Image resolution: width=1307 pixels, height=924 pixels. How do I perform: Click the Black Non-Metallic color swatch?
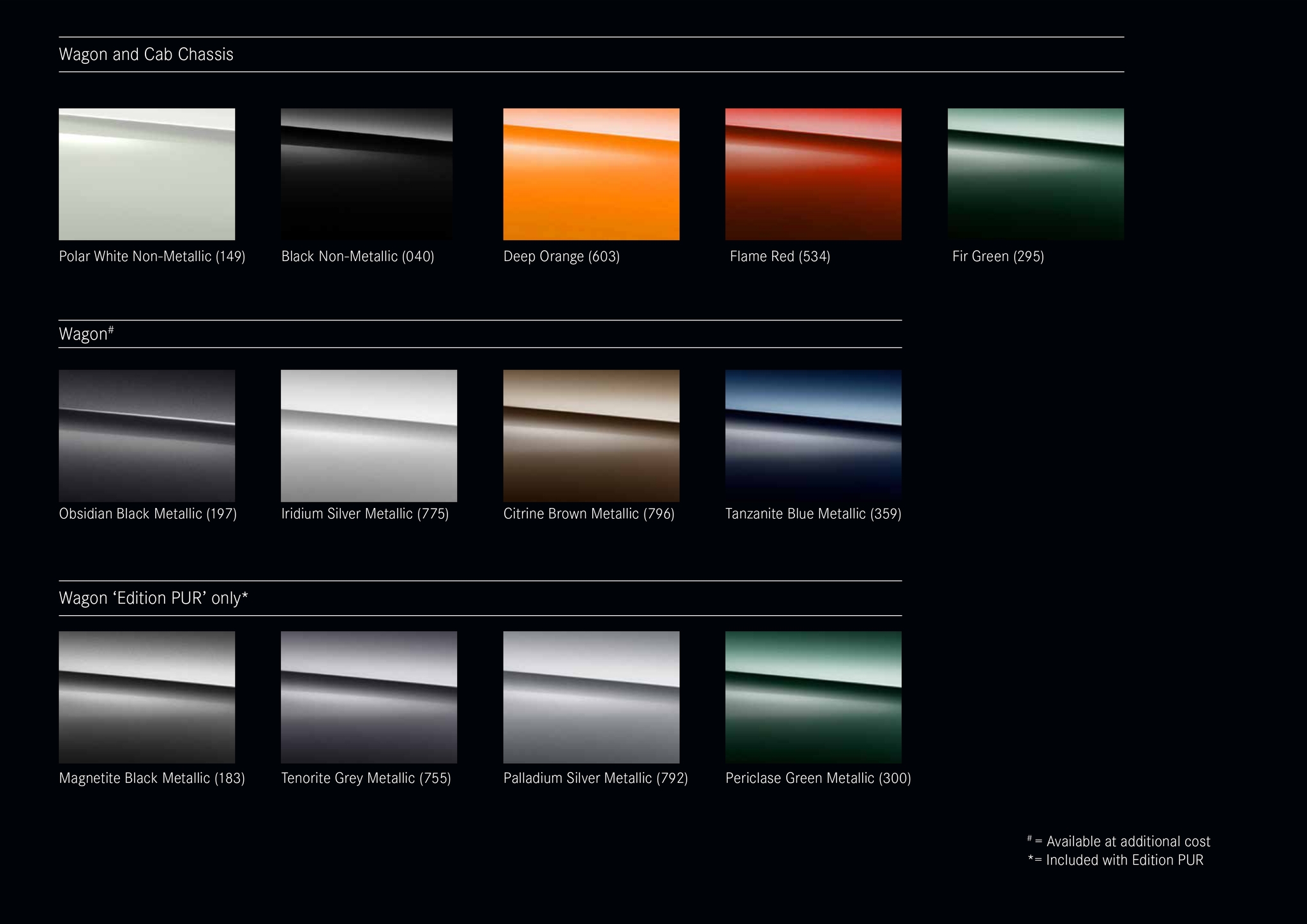click(x=366, y=174)
